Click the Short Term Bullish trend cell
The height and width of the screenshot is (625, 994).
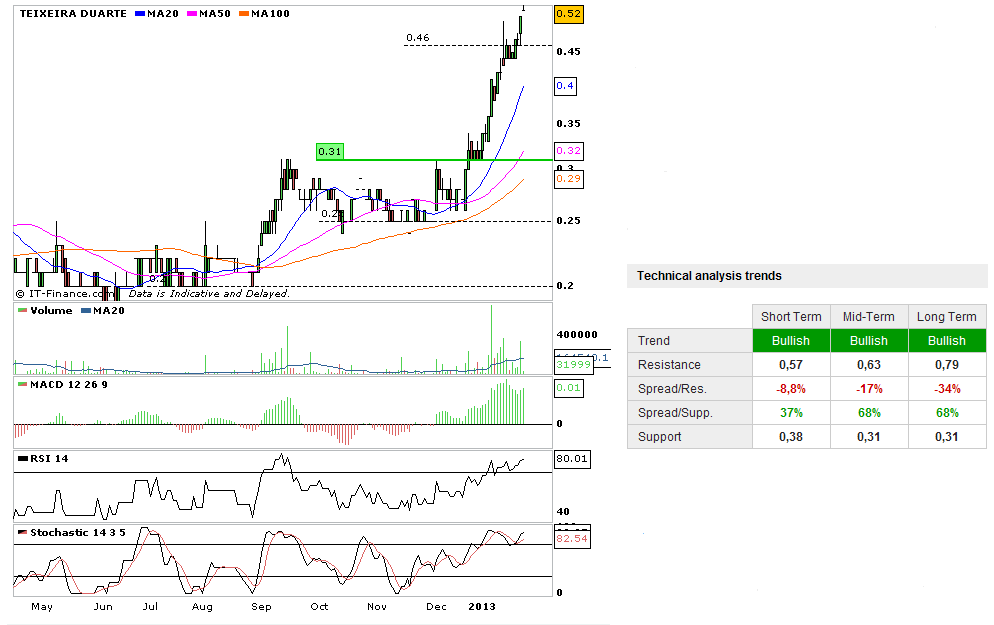(x=791, y=340)
